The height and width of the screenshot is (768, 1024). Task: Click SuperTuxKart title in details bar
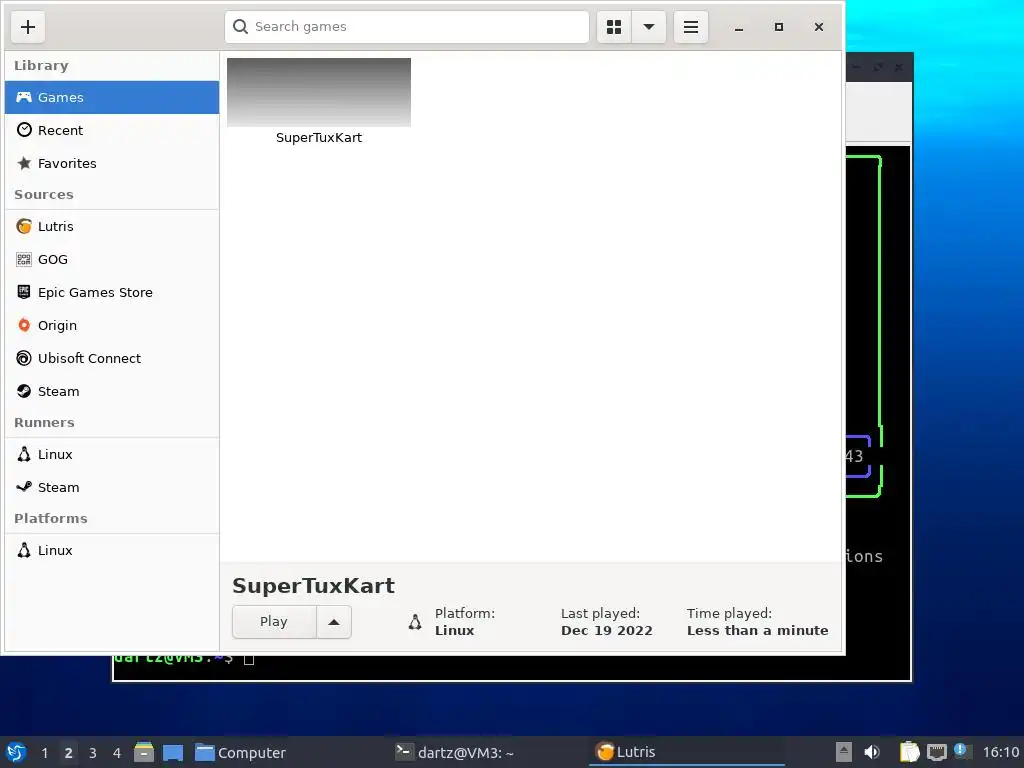[313, 586]
